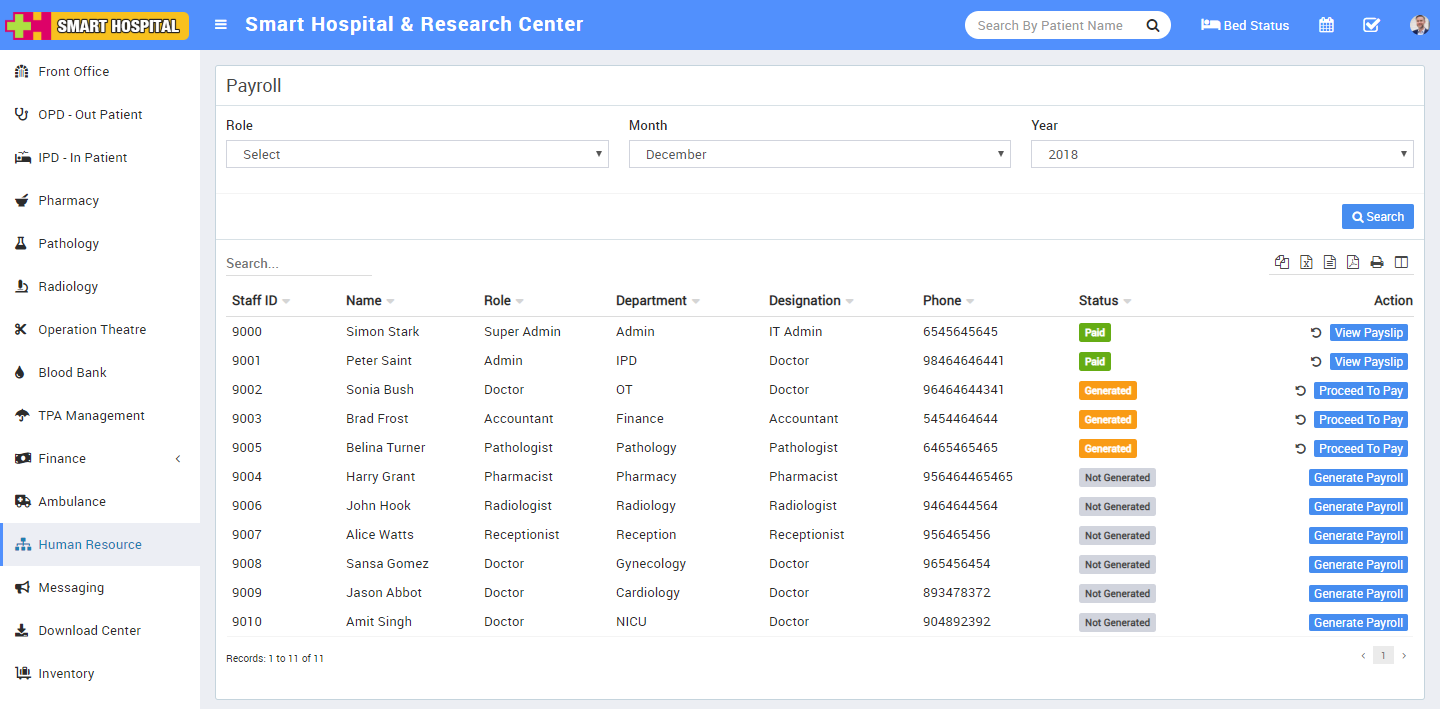
Task: Revert Sonia Bush's payroll status
Action: click(1300, 391)
